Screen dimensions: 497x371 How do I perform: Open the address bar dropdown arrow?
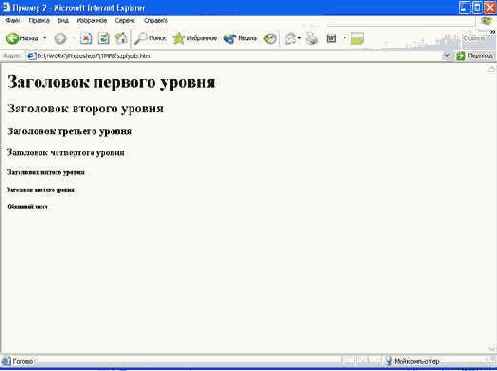coord(447,56)
